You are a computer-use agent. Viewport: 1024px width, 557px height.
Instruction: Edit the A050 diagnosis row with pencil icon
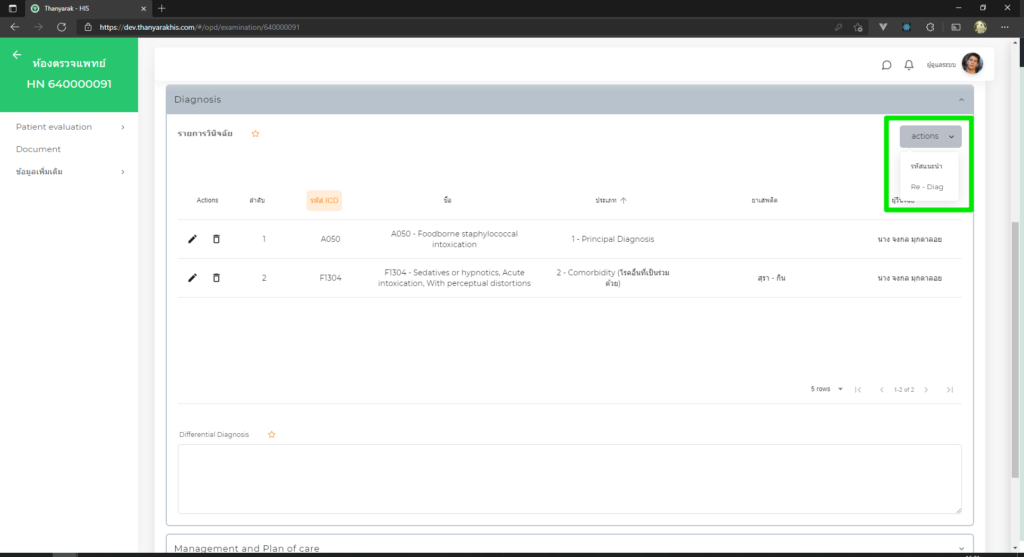192,239
